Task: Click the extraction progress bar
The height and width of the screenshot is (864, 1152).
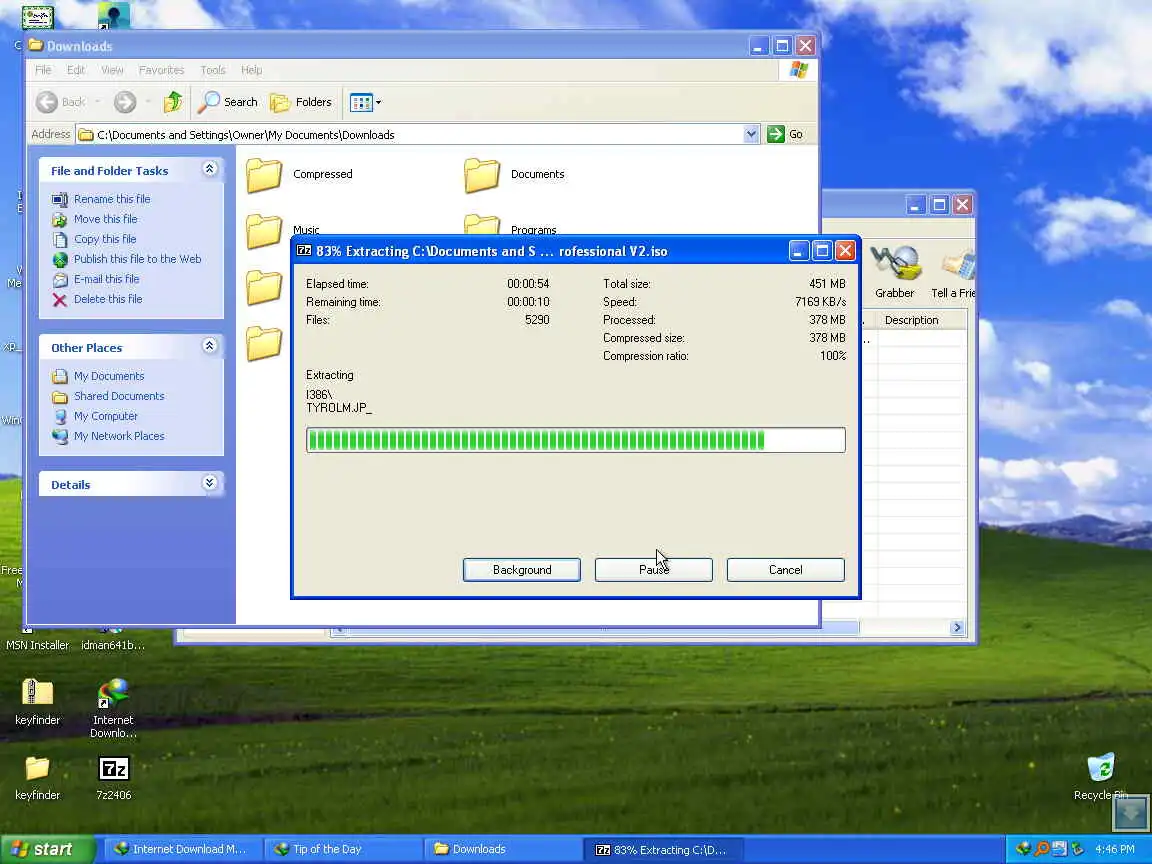Action: coord(575,440)
